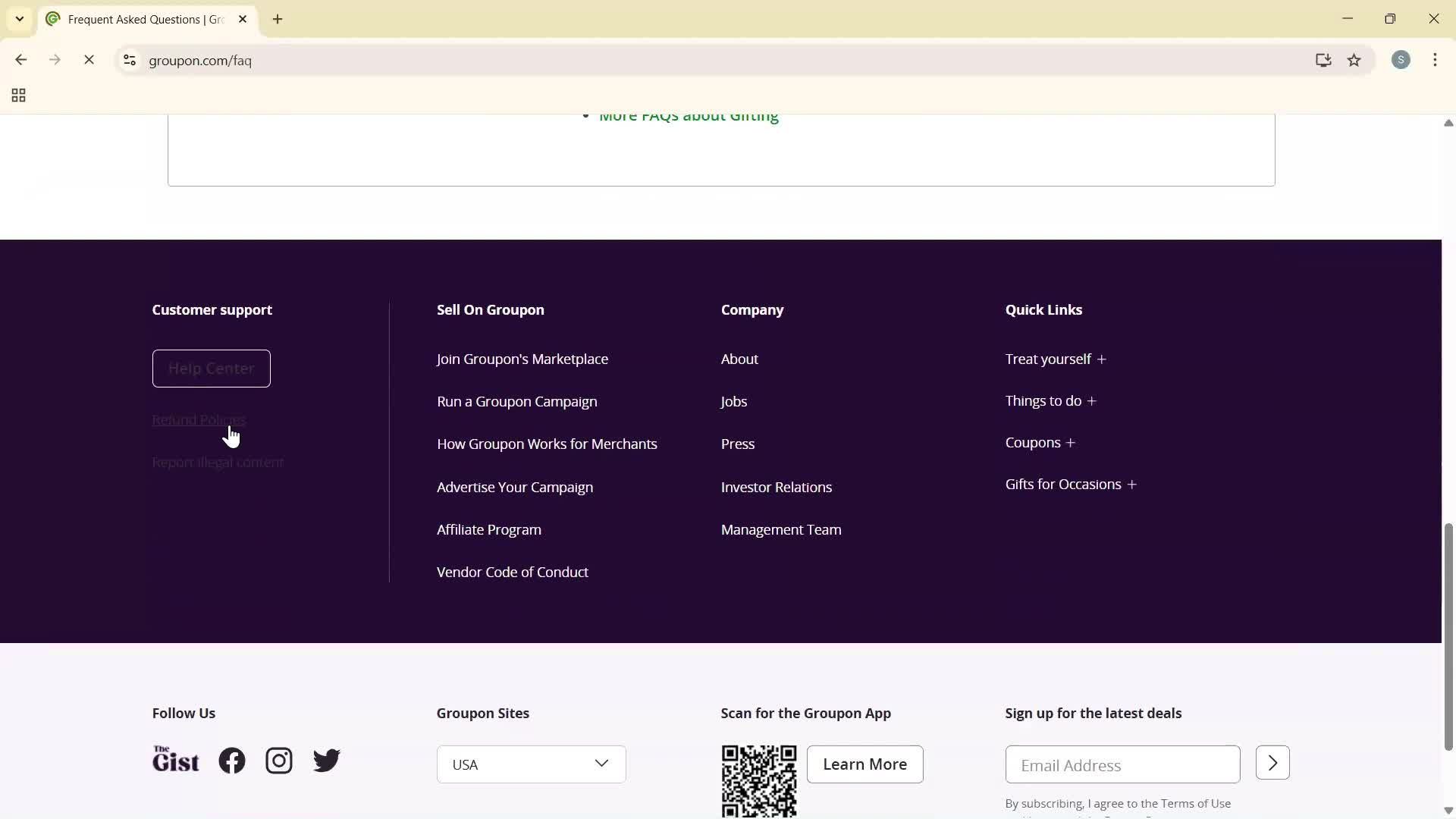Open Chrome's three-dot menu
The width and height of the screenshot is (1456, 819).
(1436, 60)
